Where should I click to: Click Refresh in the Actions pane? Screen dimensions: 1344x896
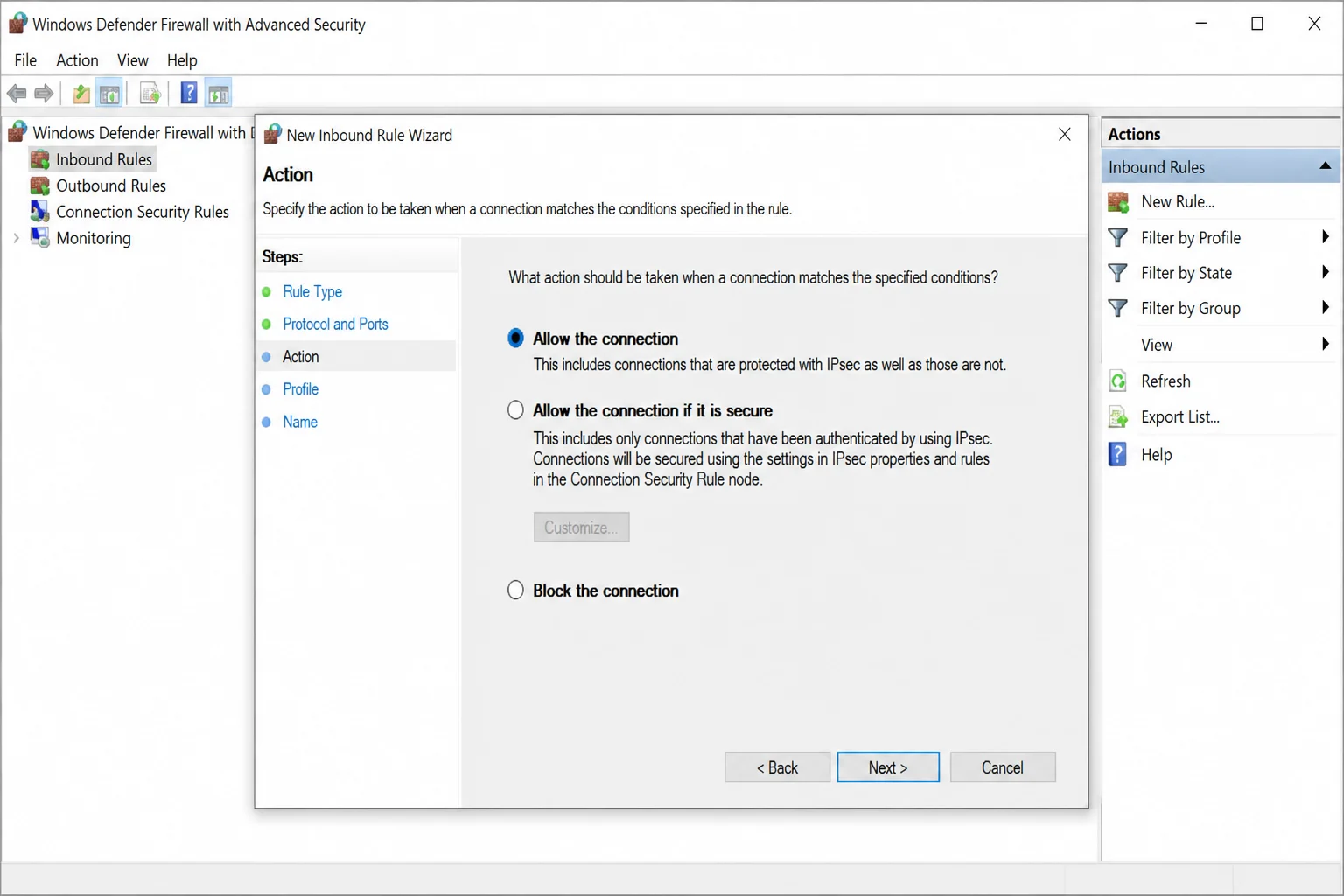[x=1165, y=381]
